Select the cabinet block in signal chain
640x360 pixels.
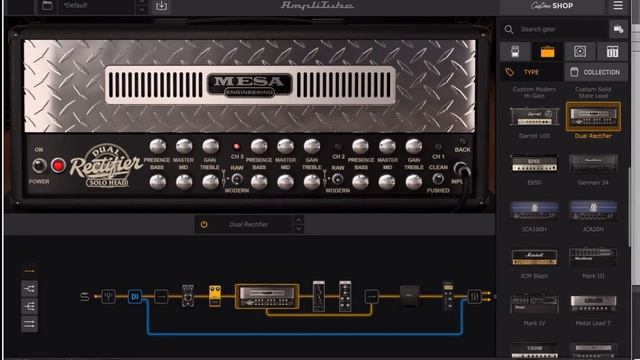point(409,296)
